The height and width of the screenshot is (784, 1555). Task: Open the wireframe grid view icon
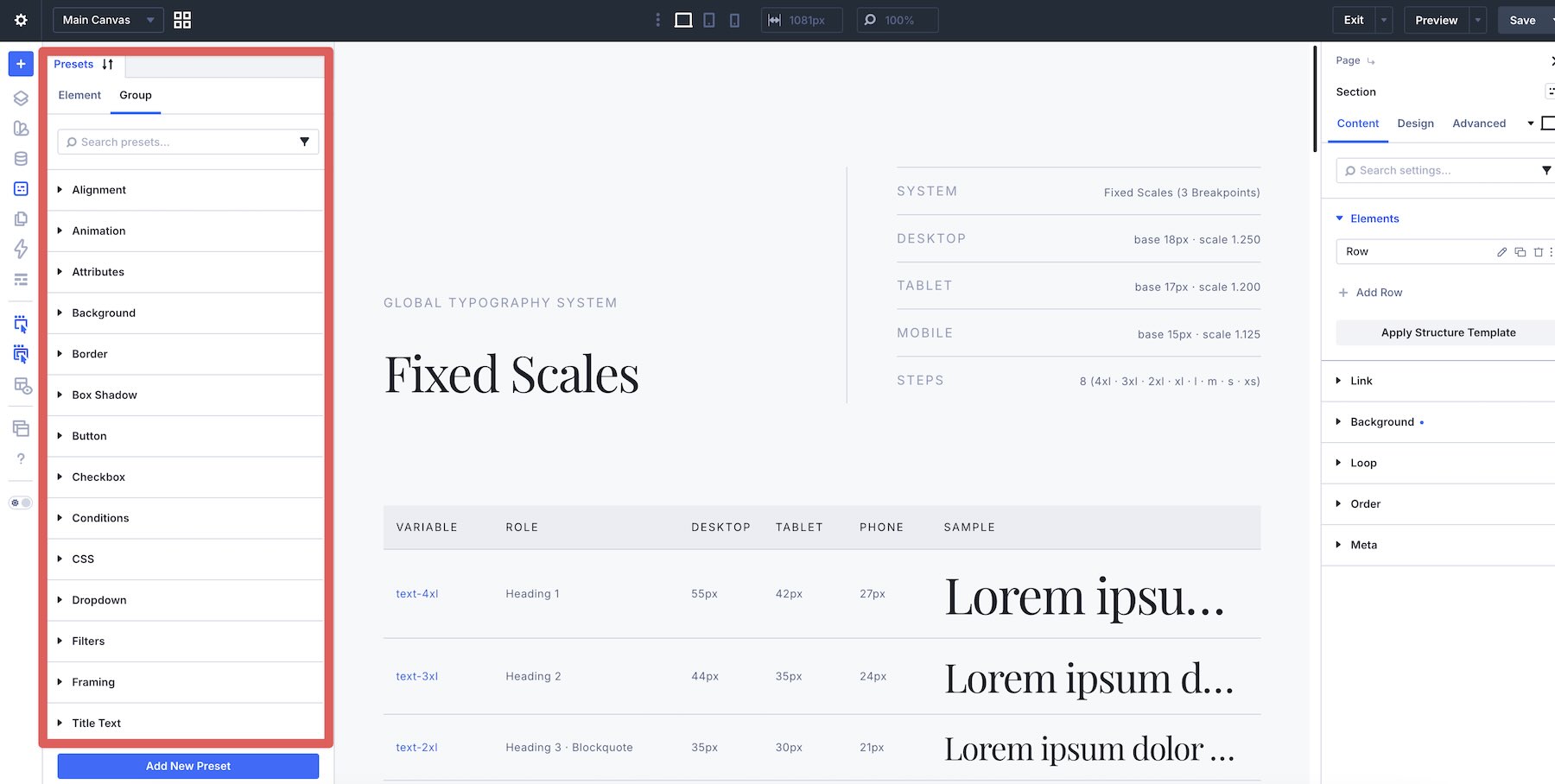click(182, 20)
